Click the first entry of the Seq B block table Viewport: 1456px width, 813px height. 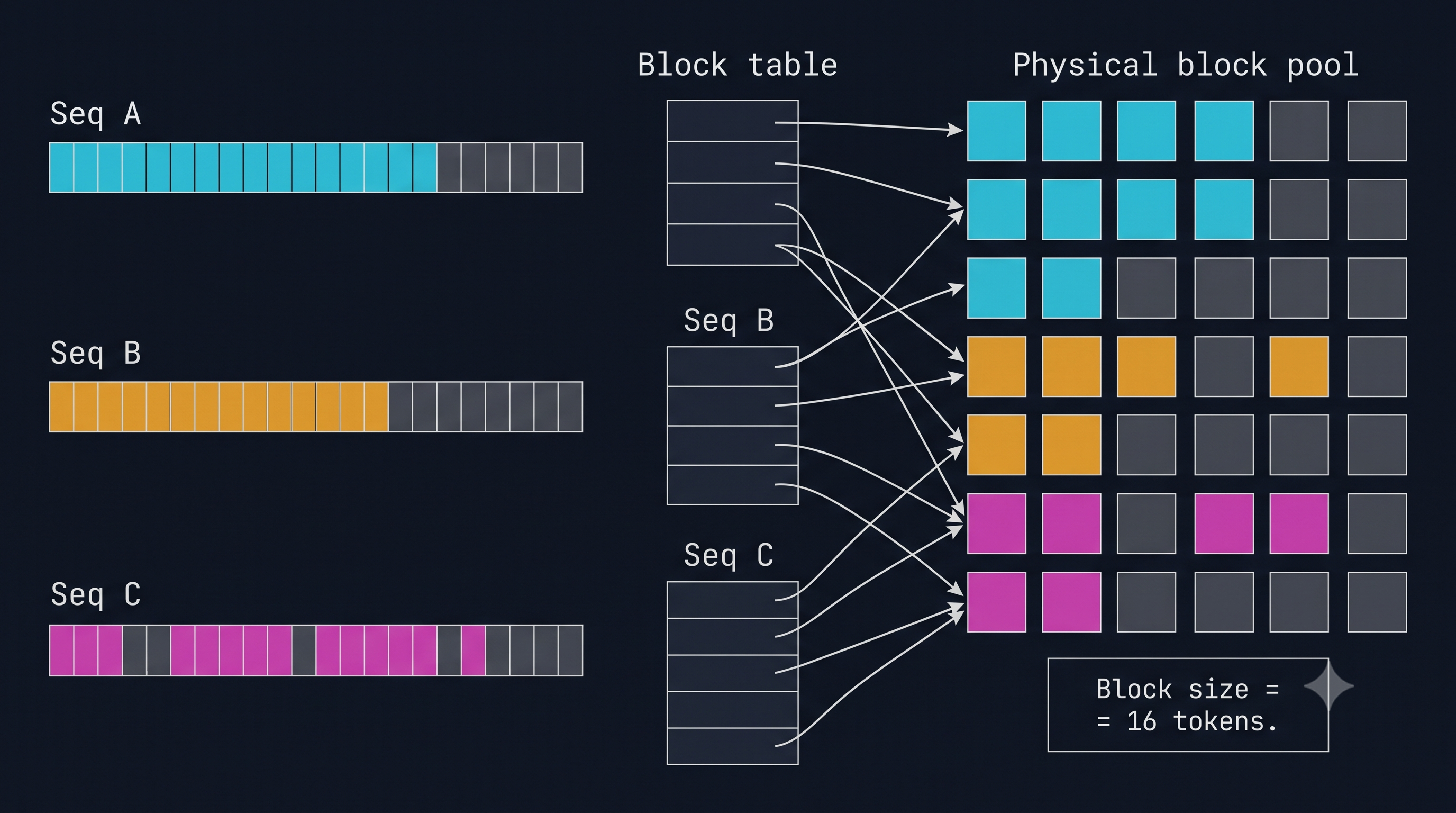point(733,366)
